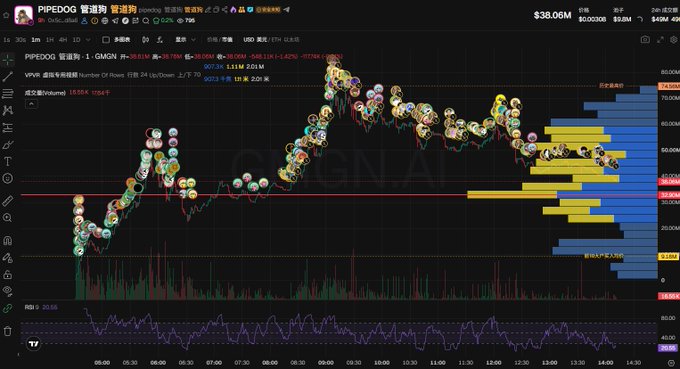
Task: Open the 显示 display dropdown
Action: pyautogui.click(x=185, y=39)
